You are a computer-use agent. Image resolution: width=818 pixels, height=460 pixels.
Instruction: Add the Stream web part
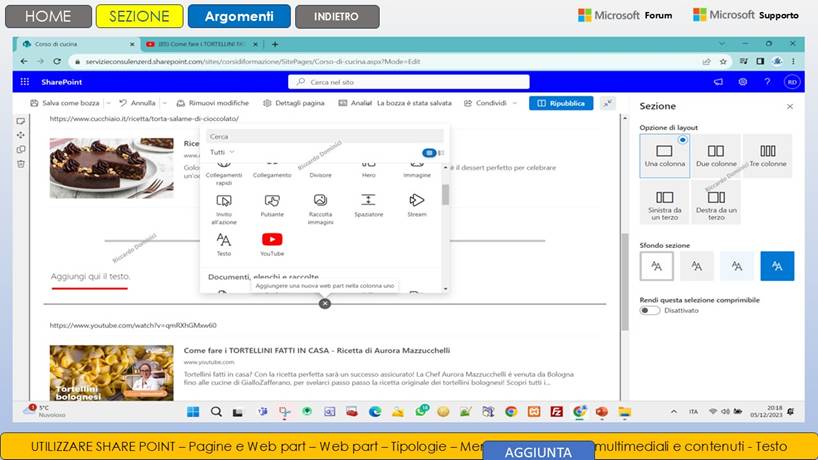[x=417, y=205]
